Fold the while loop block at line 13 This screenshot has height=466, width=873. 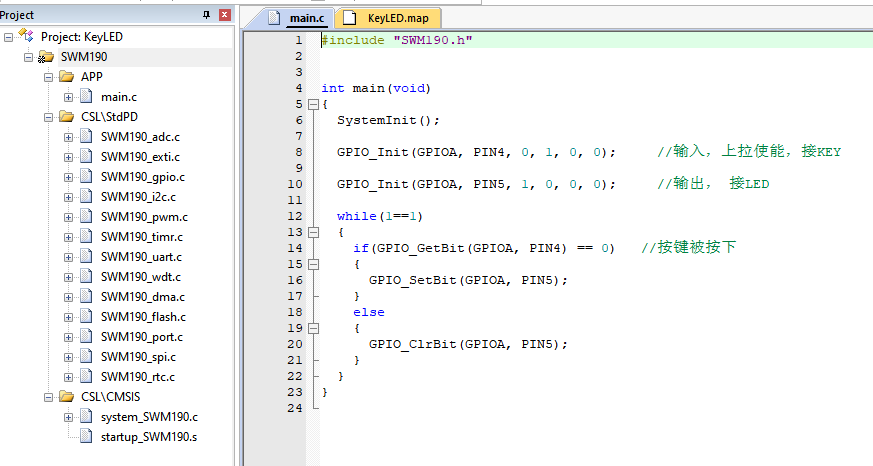[313, 232]
